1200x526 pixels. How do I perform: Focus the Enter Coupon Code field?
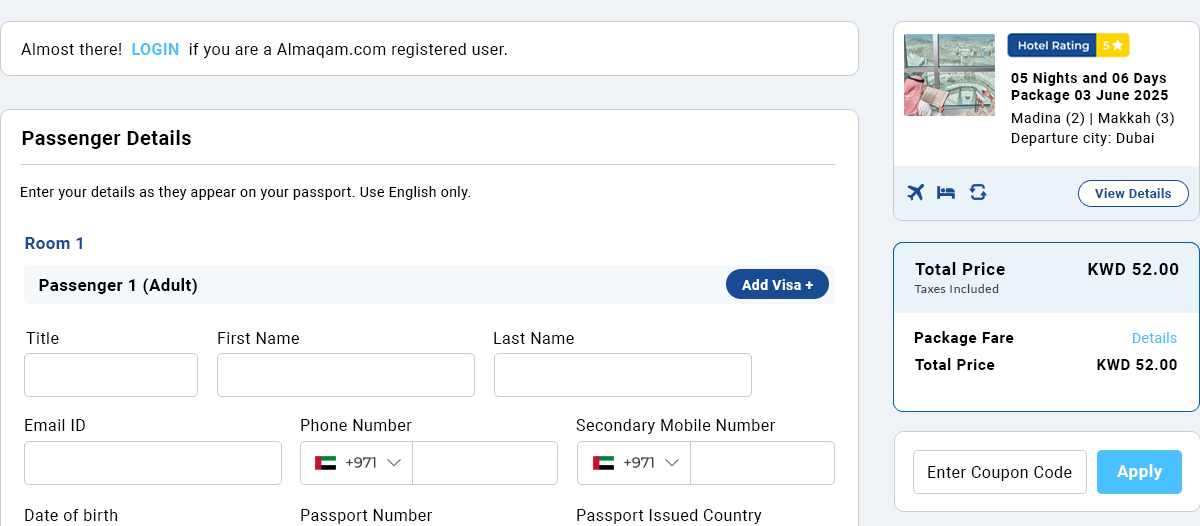(999, 472)
